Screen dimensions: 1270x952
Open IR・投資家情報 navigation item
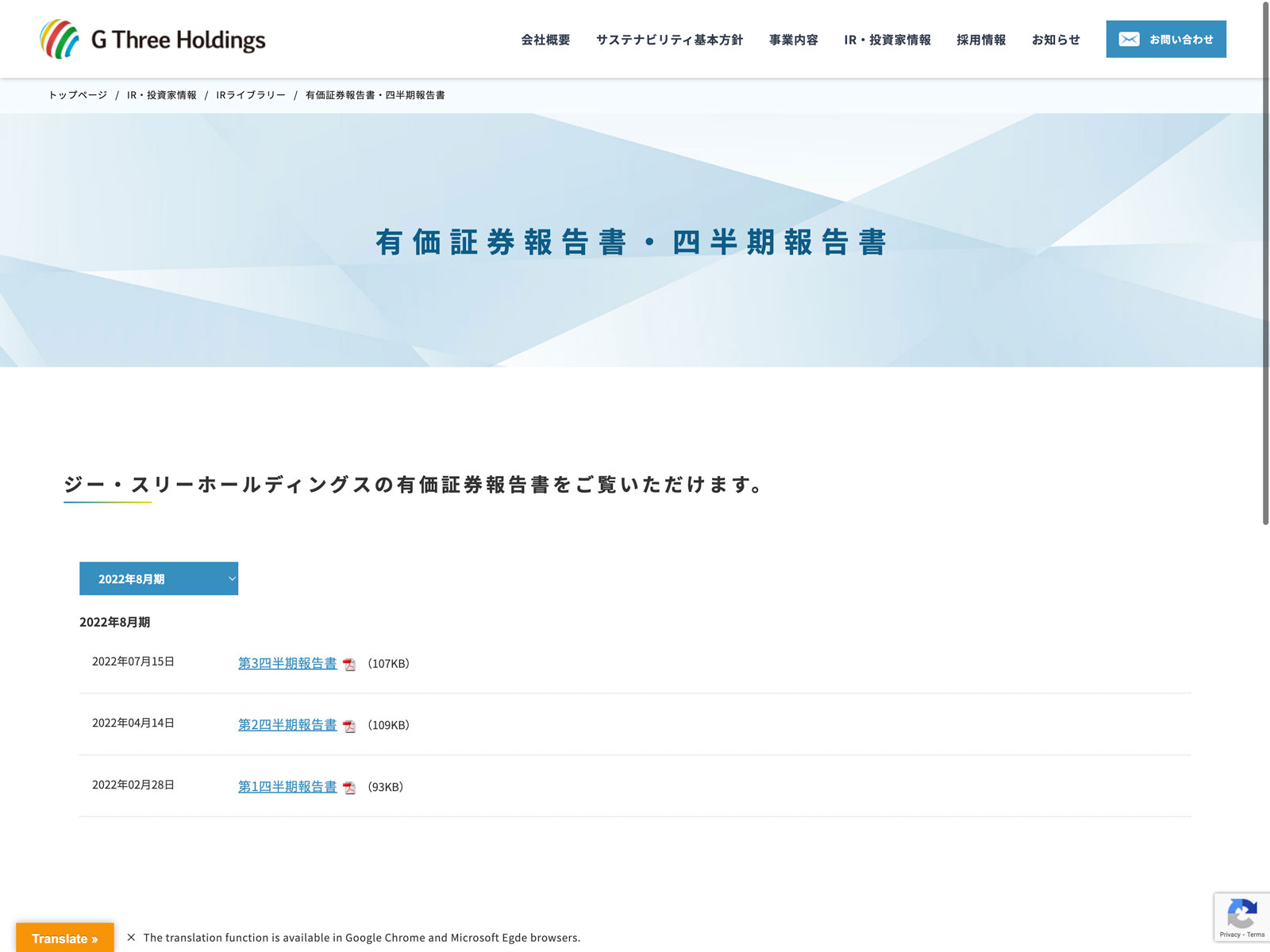[x=887, y=40]
